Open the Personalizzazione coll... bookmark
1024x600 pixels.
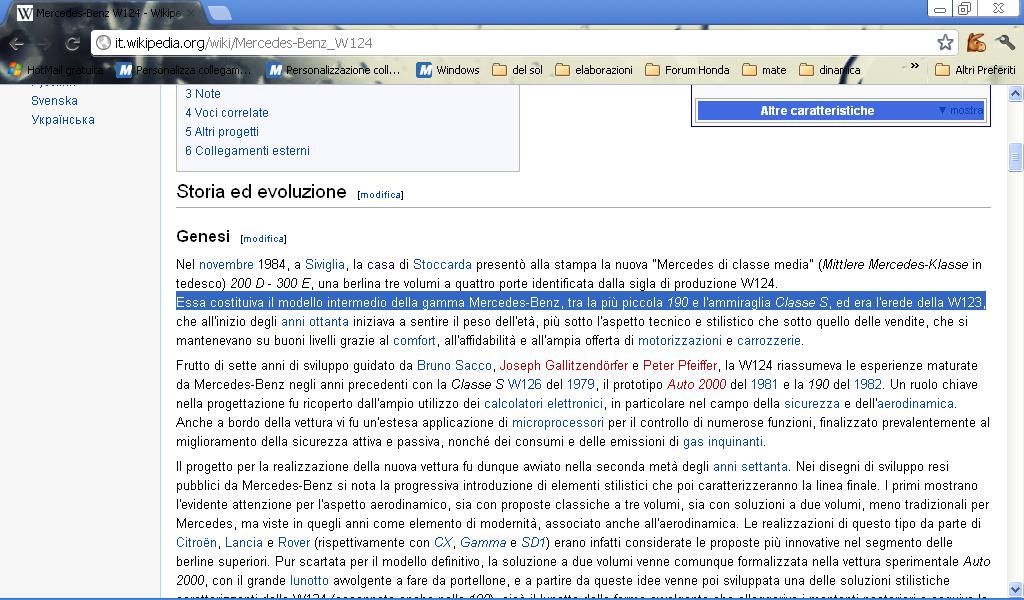(334, 70)
